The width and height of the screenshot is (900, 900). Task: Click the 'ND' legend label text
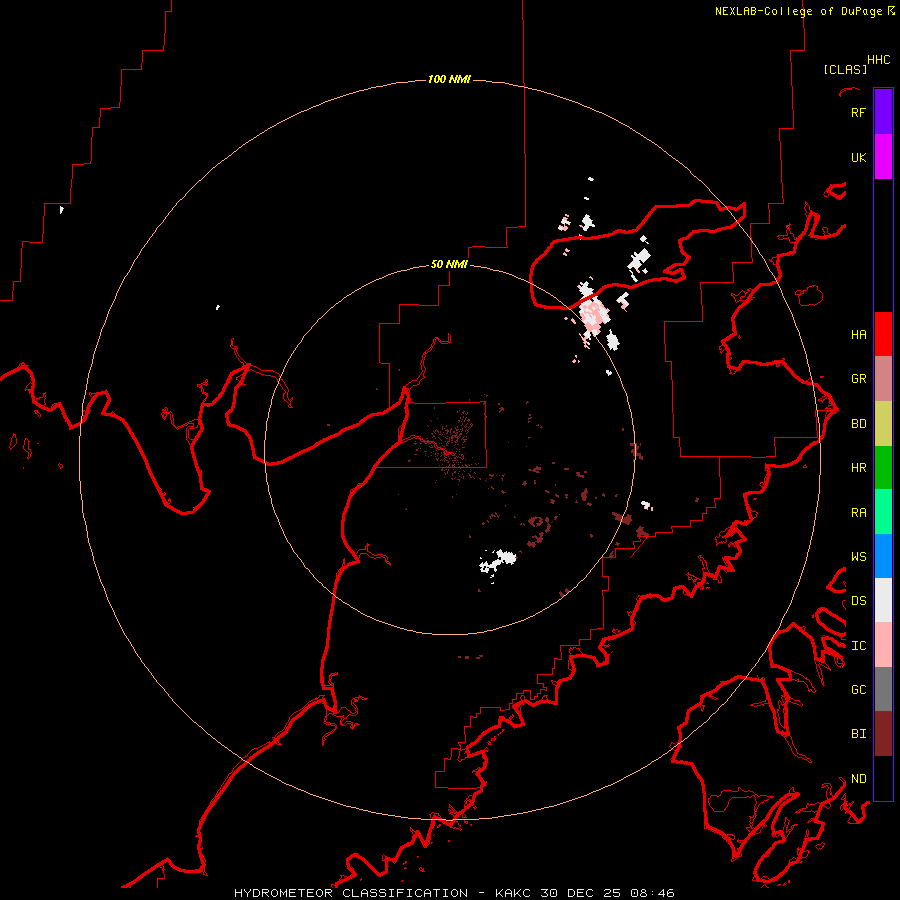858,778
